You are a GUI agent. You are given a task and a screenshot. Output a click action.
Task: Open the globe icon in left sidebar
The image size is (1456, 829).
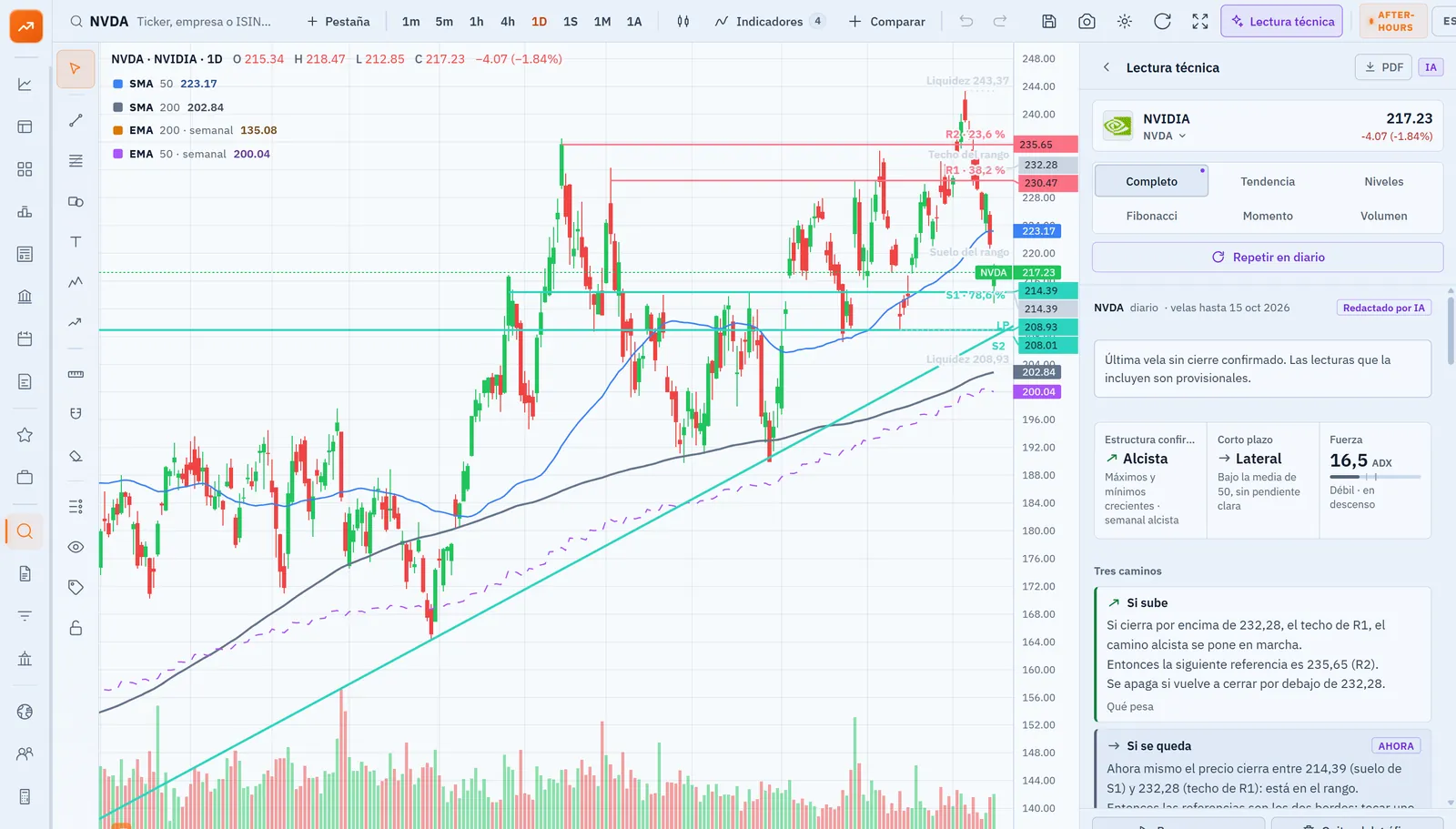tap(25, 712)
